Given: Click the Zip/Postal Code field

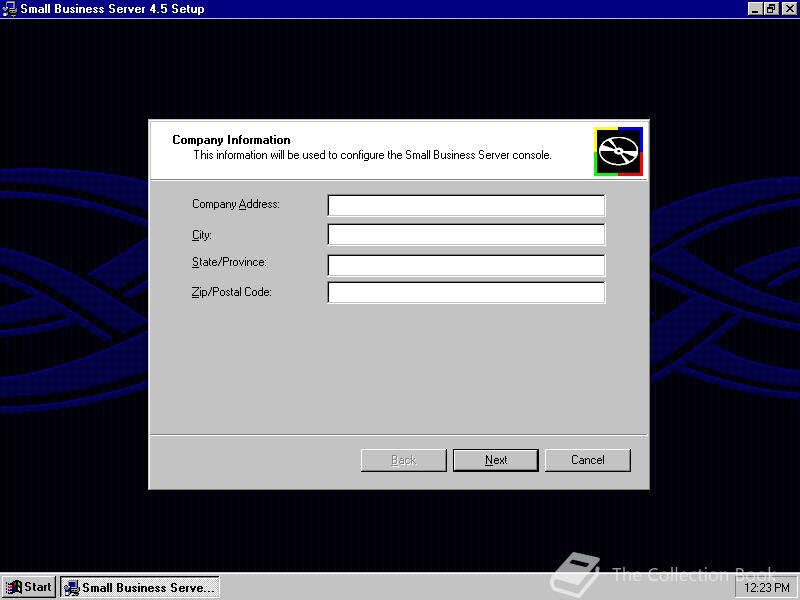Looking at the screenshot, I should [x=466, y=292].
